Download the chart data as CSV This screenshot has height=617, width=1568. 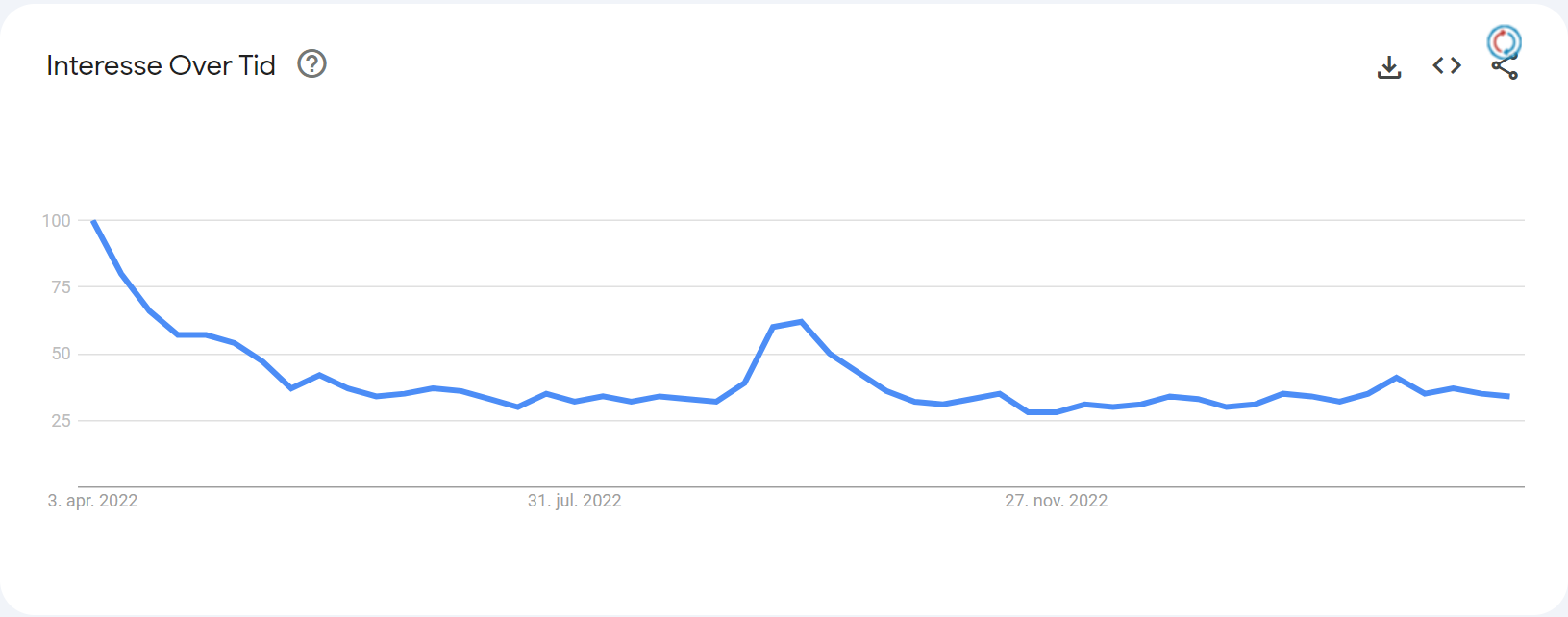click(x=1389, y=66)
